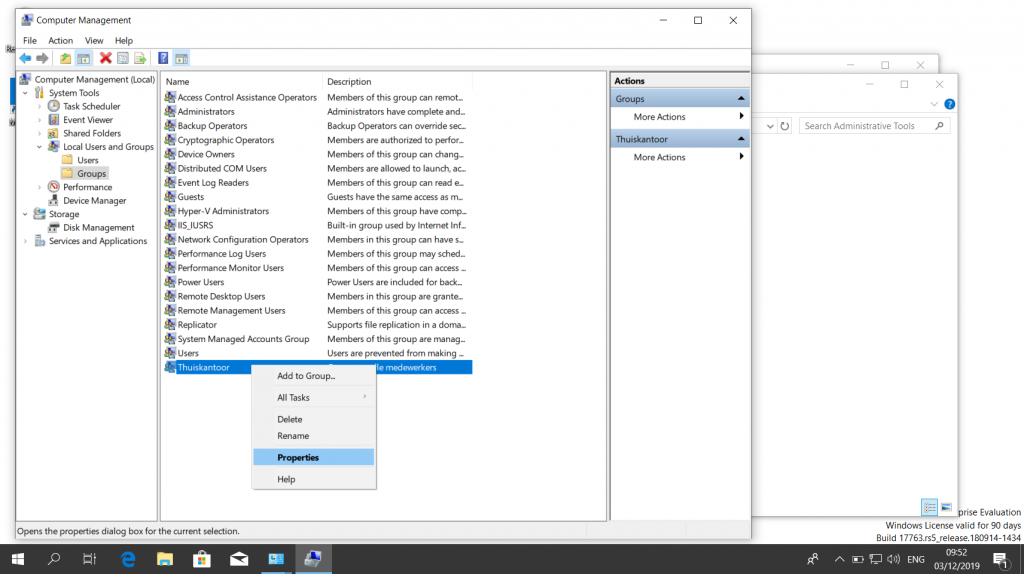Toggle Show/Hide Action Pane toolbar icon

[182, 58]
